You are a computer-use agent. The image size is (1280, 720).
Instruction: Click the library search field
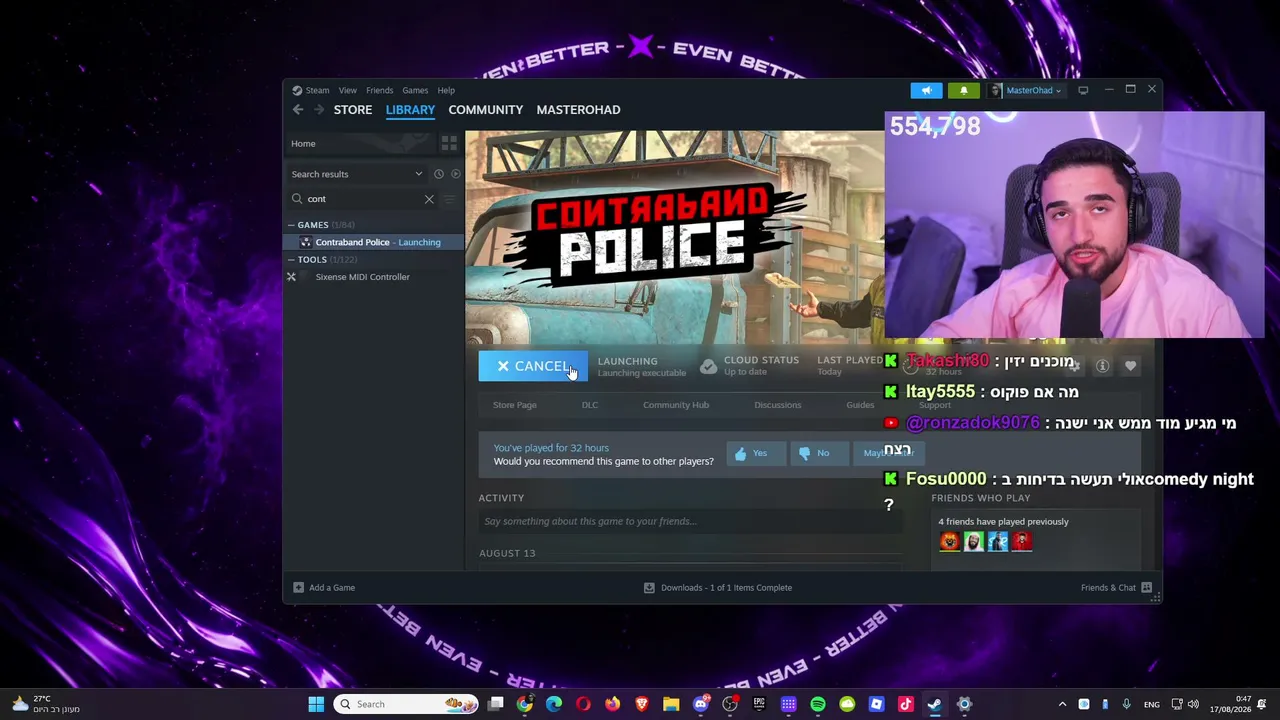364,199
